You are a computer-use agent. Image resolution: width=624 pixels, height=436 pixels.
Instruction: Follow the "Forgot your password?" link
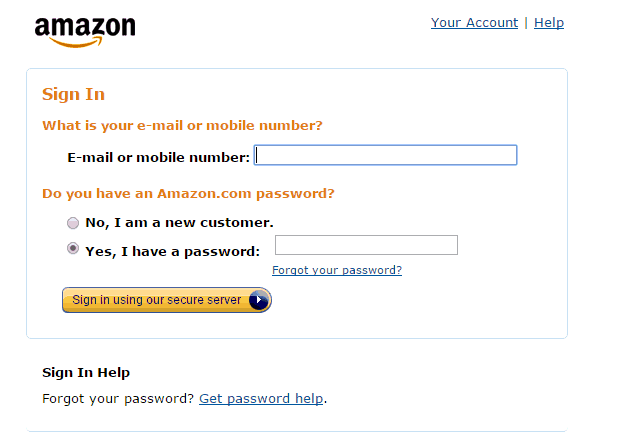point(337,270)
